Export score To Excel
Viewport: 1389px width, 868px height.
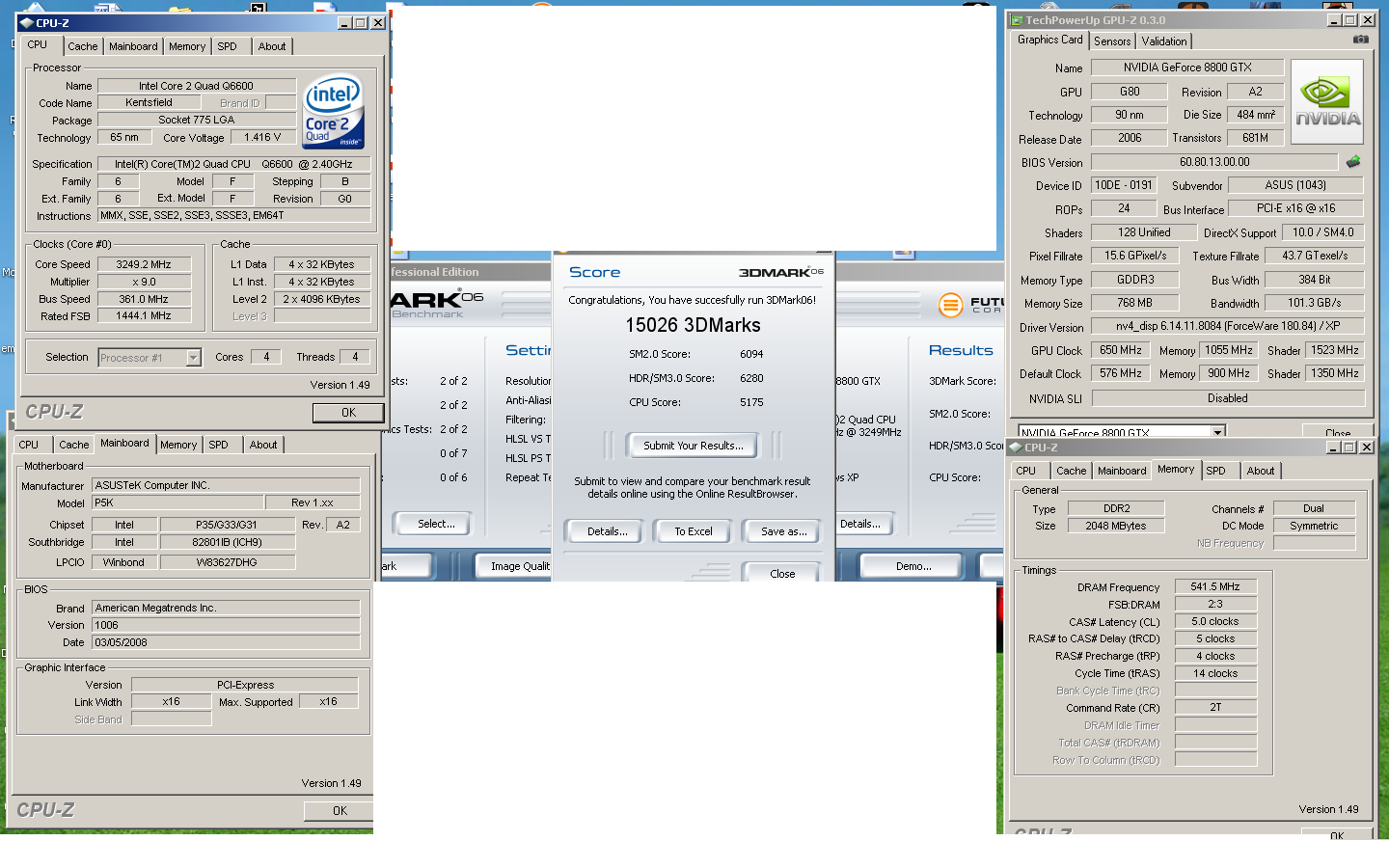click(694, 531)
